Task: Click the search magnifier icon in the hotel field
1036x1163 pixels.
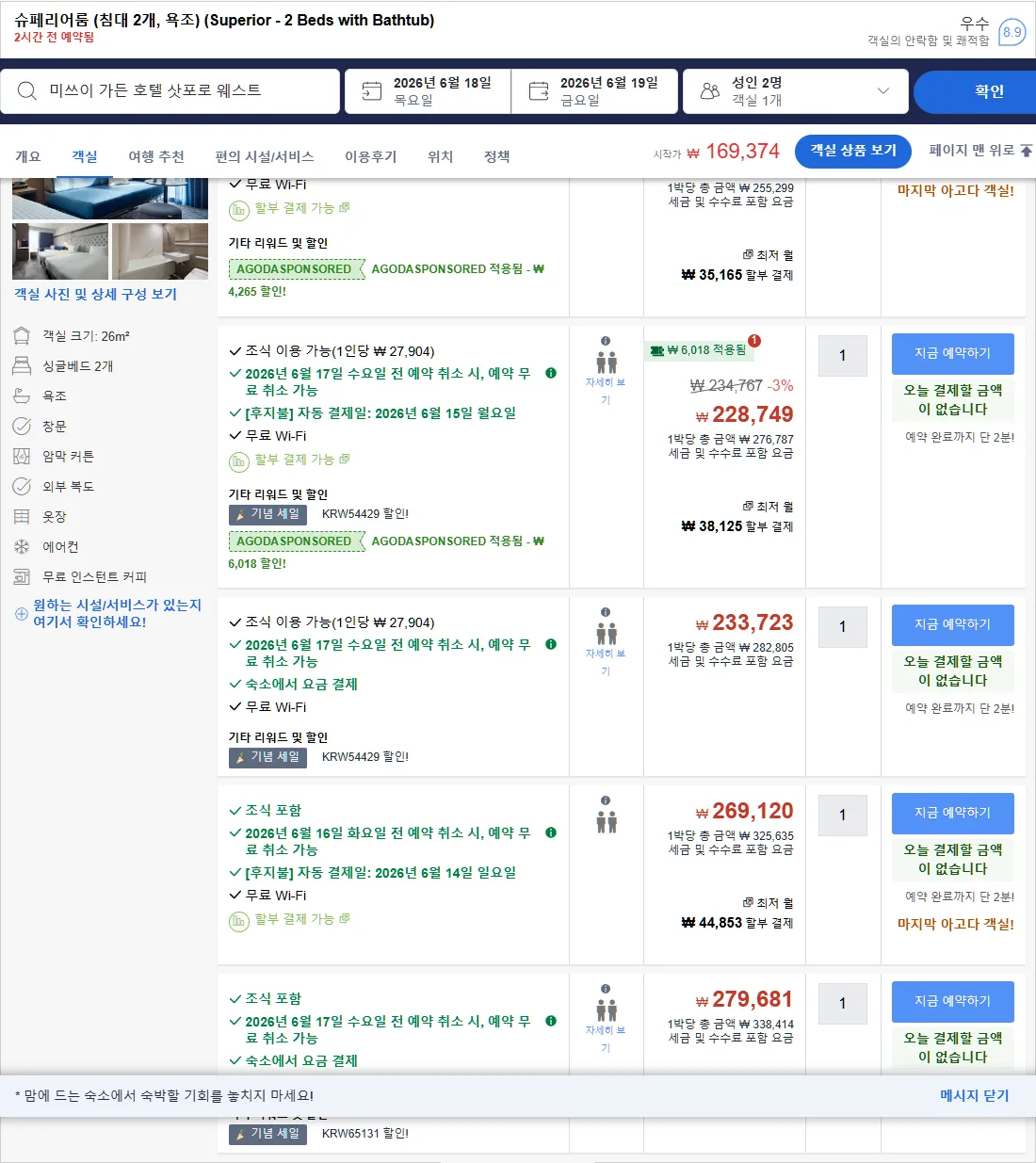Action: click(27, 90)
